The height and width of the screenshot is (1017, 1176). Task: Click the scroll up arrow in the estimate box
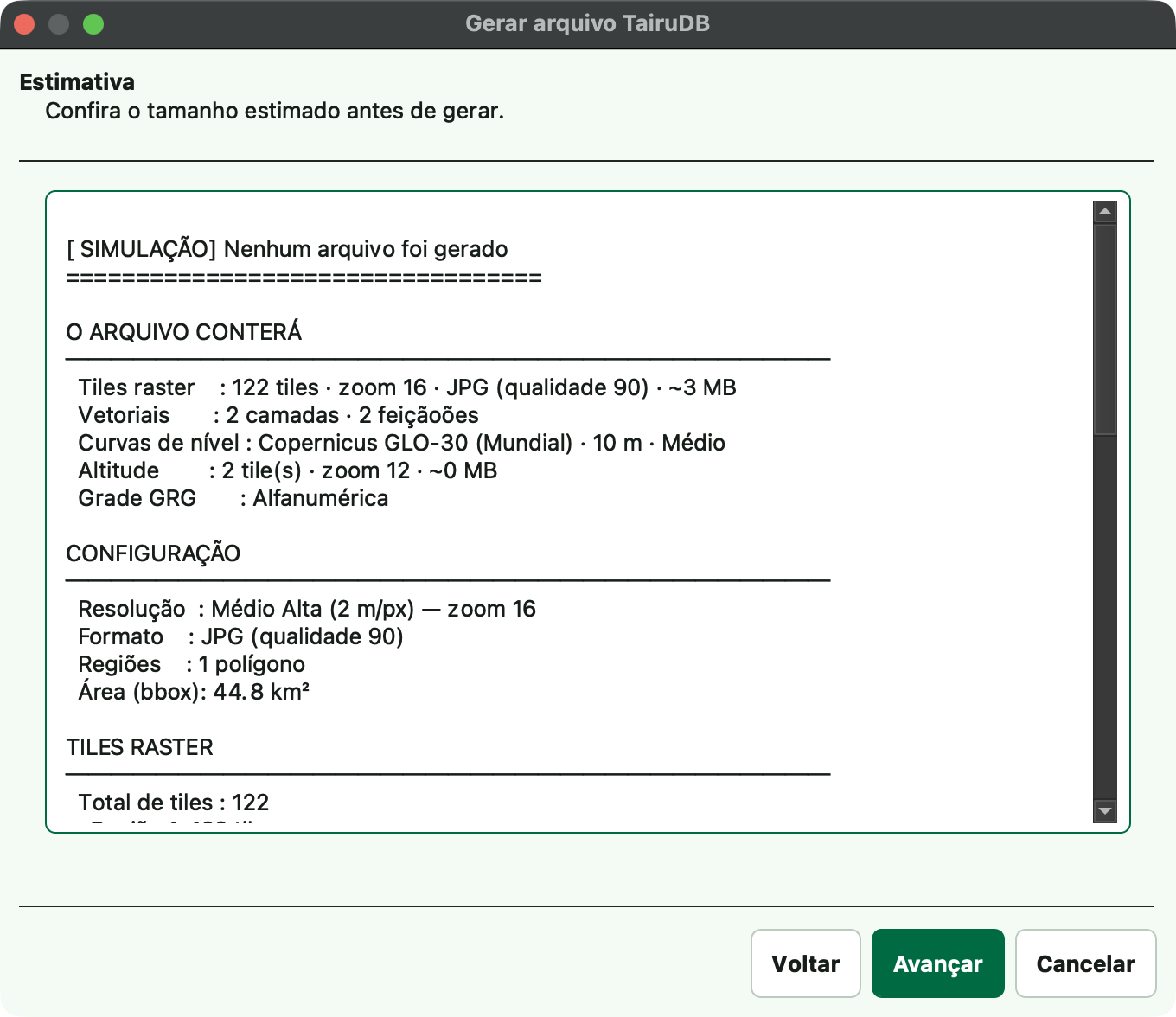click(1105, 212)
